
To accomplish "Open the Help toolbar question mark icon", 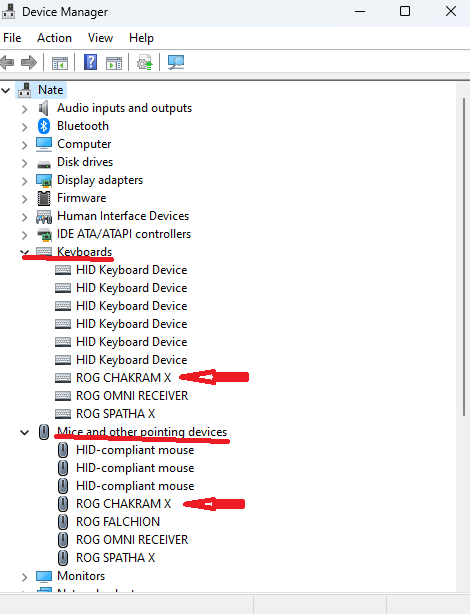I will pos(90,62).
